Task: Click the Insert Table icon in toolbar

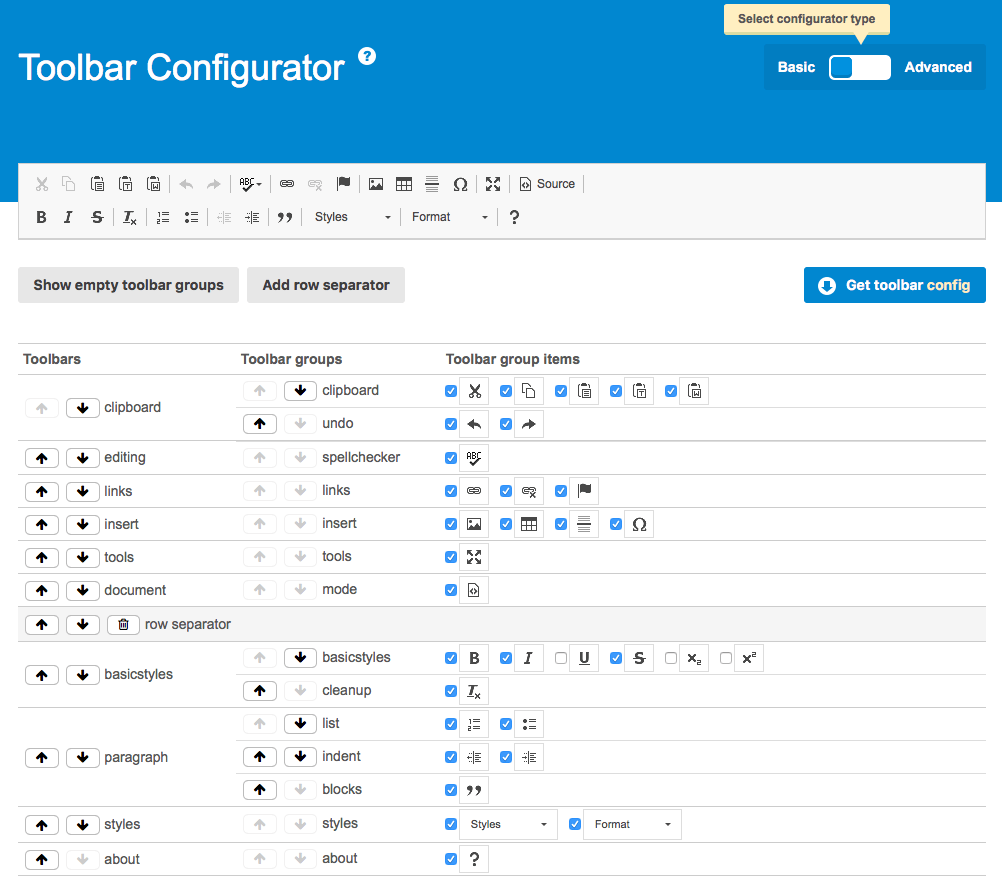Action: (x=404, y=184)
